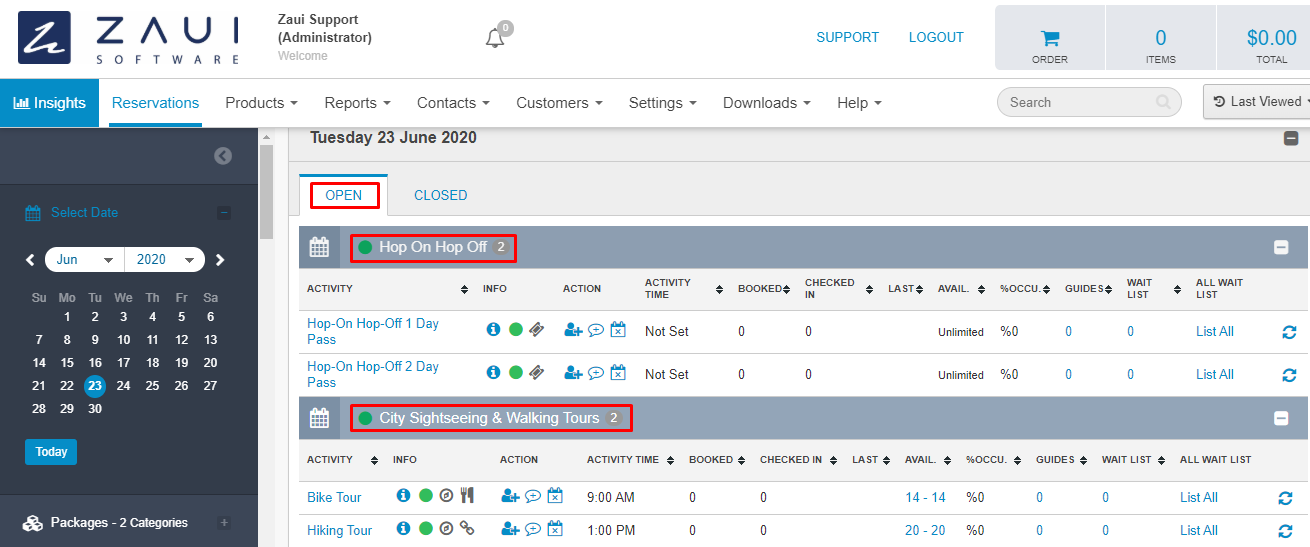This screenshot has width=1310, height=547.
Task: Open the notifications bell icon
Action: coord(494,38)
